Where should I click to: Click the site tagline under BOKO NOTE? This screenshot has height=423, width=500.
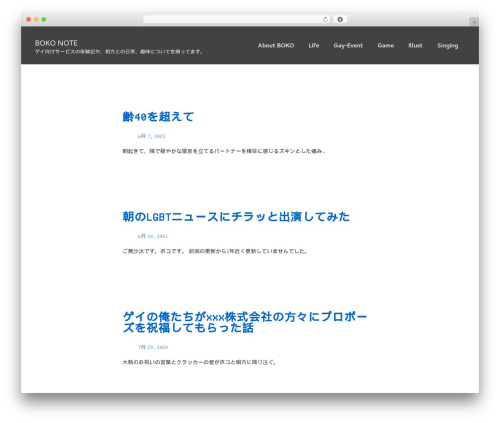click(119, 52)
